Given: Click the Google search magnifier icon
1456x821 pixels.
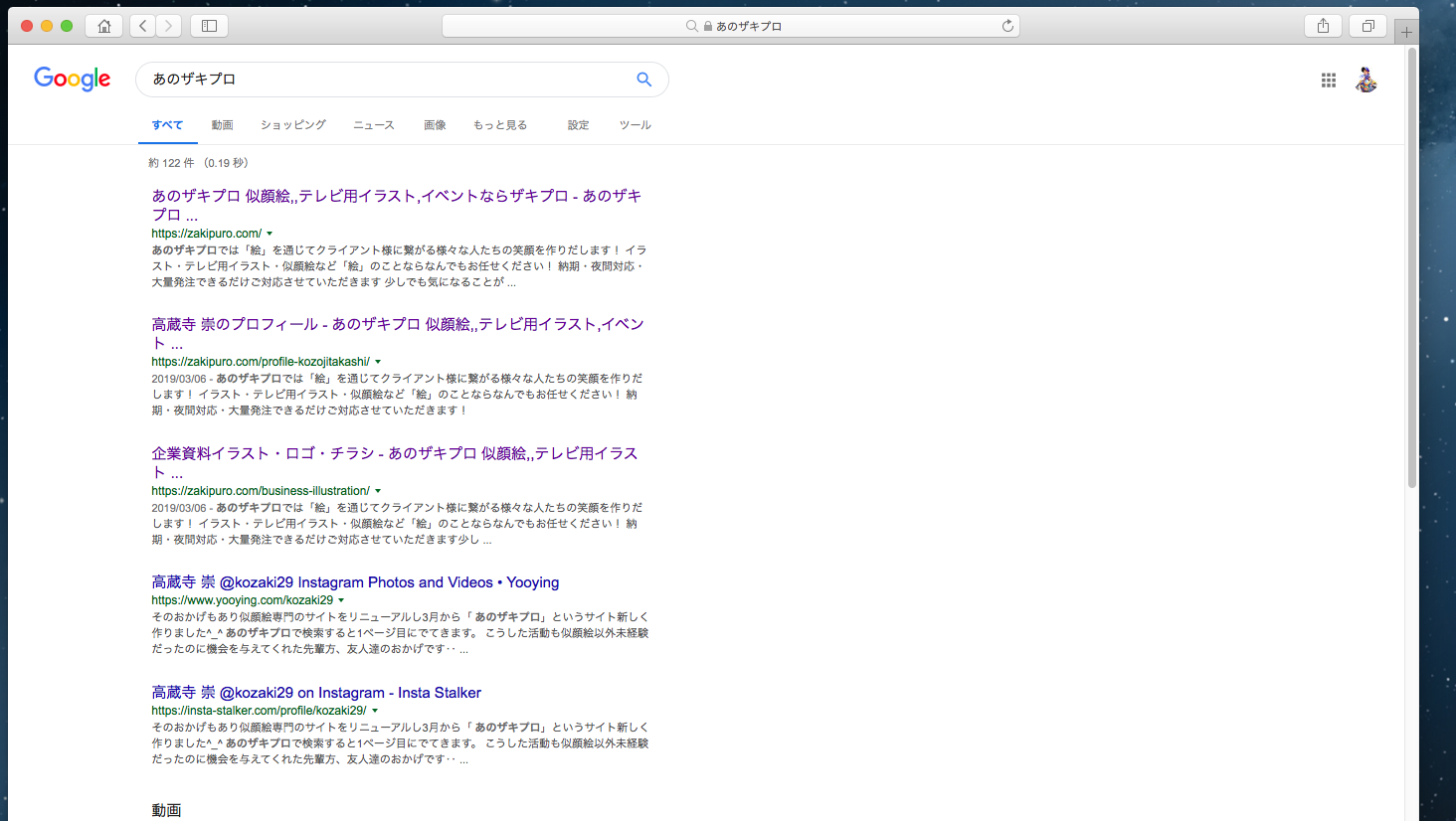Looking at the screenshot, I should tap(643, 80).
